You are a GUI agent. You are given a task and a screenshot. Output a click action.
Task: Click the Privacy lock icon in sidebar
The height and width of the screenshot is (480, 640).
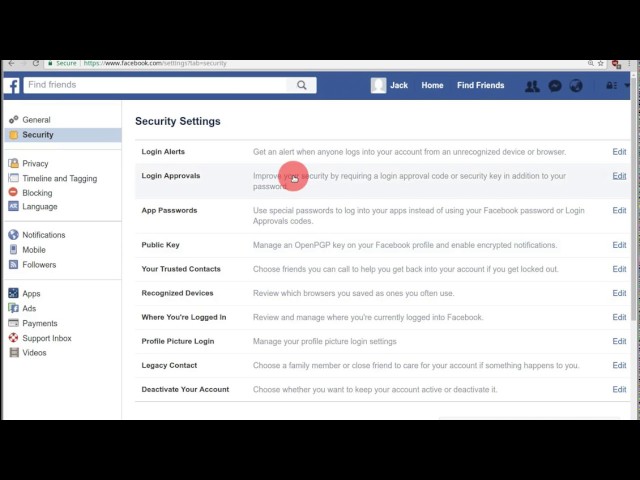click(13, 163)
